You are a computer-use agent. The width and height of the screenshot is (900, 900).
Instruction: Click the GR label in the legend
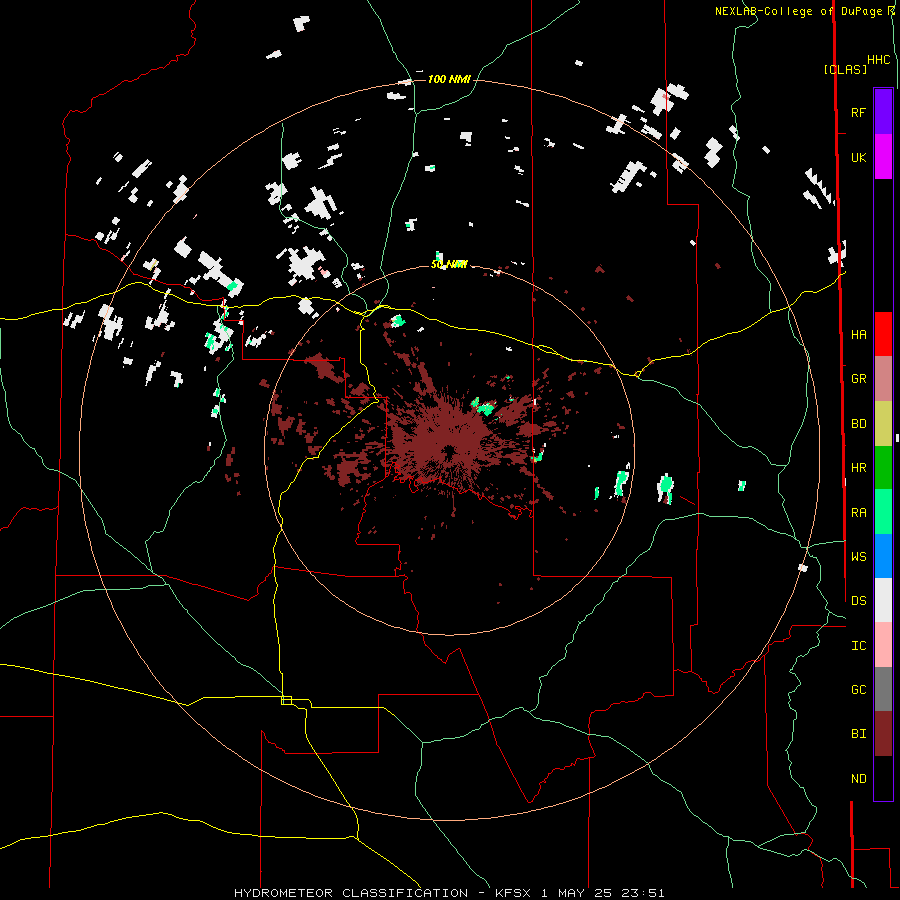click(x=858, y=379)
